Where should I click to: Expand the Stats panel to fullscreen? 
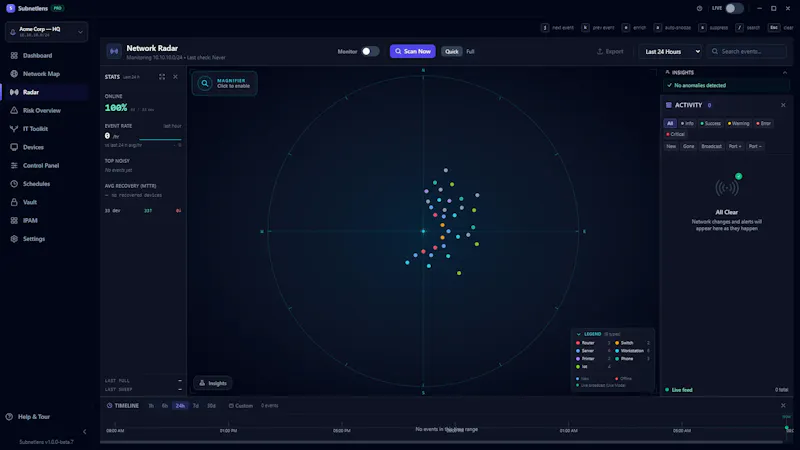[x=162, y=77]
